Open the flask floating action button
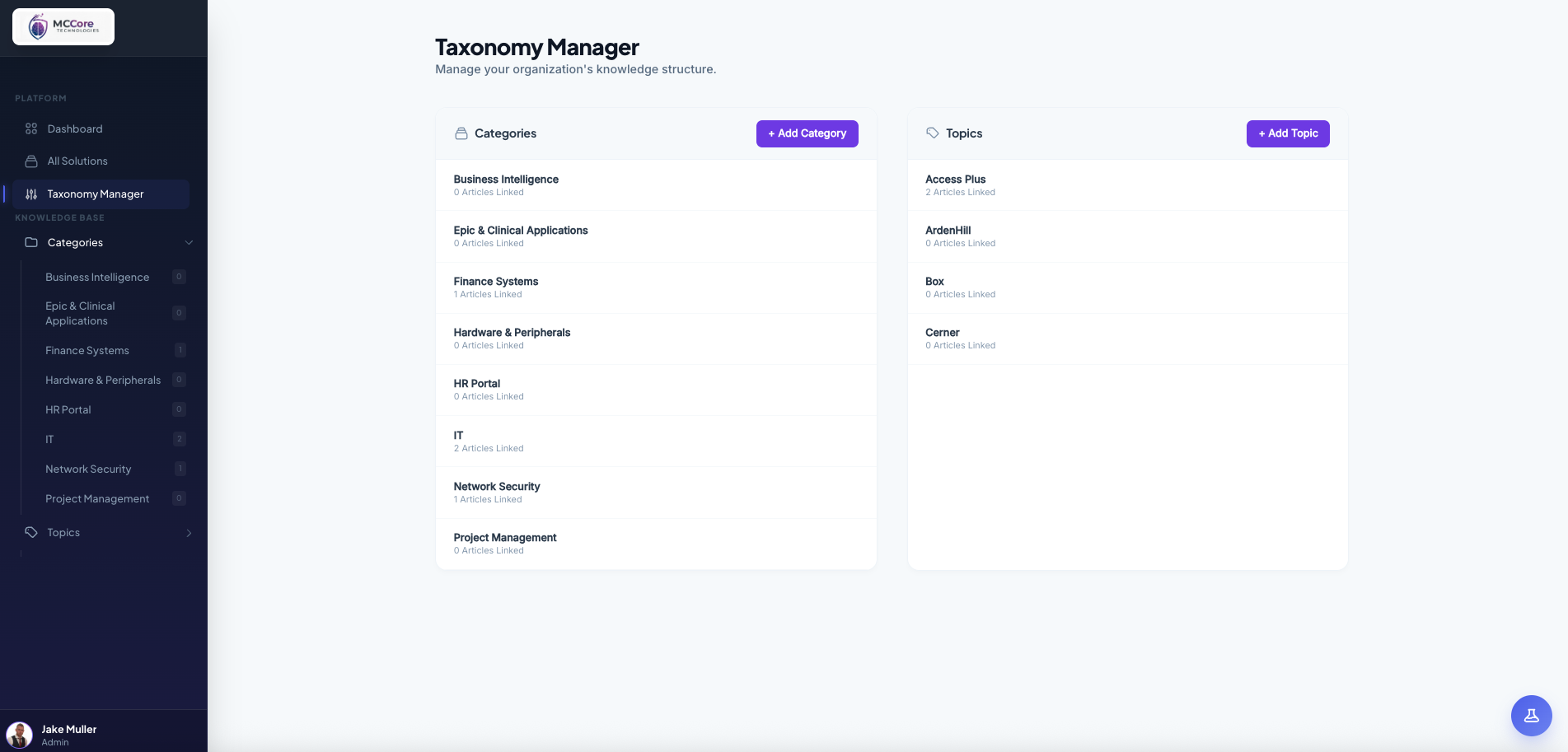 pos(1531,715)
